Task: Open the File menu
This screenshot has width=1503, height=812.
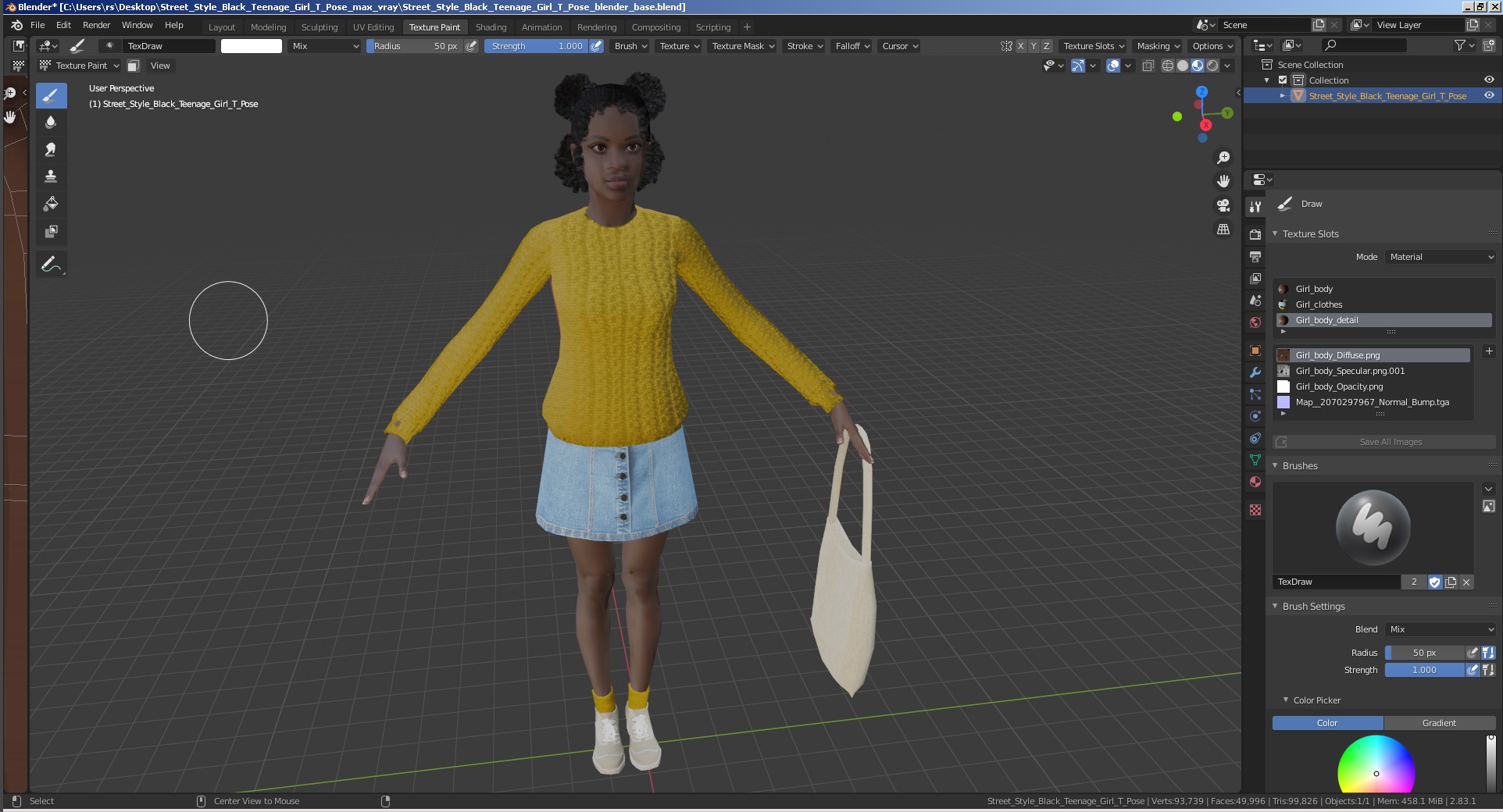Action: (37, 25)
